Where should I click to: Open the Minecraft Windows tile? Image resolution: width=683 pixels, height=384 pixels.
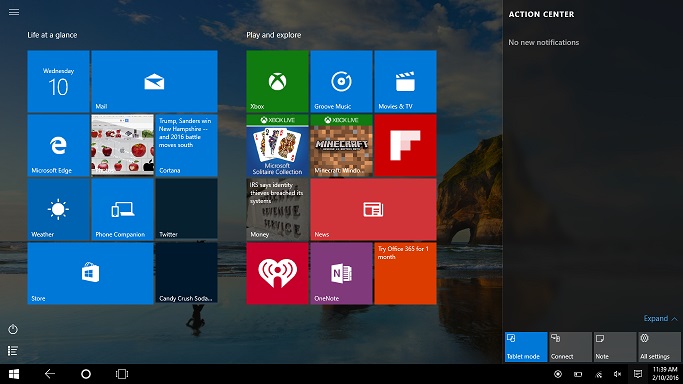pyautogui.click(x=342, y=145)
